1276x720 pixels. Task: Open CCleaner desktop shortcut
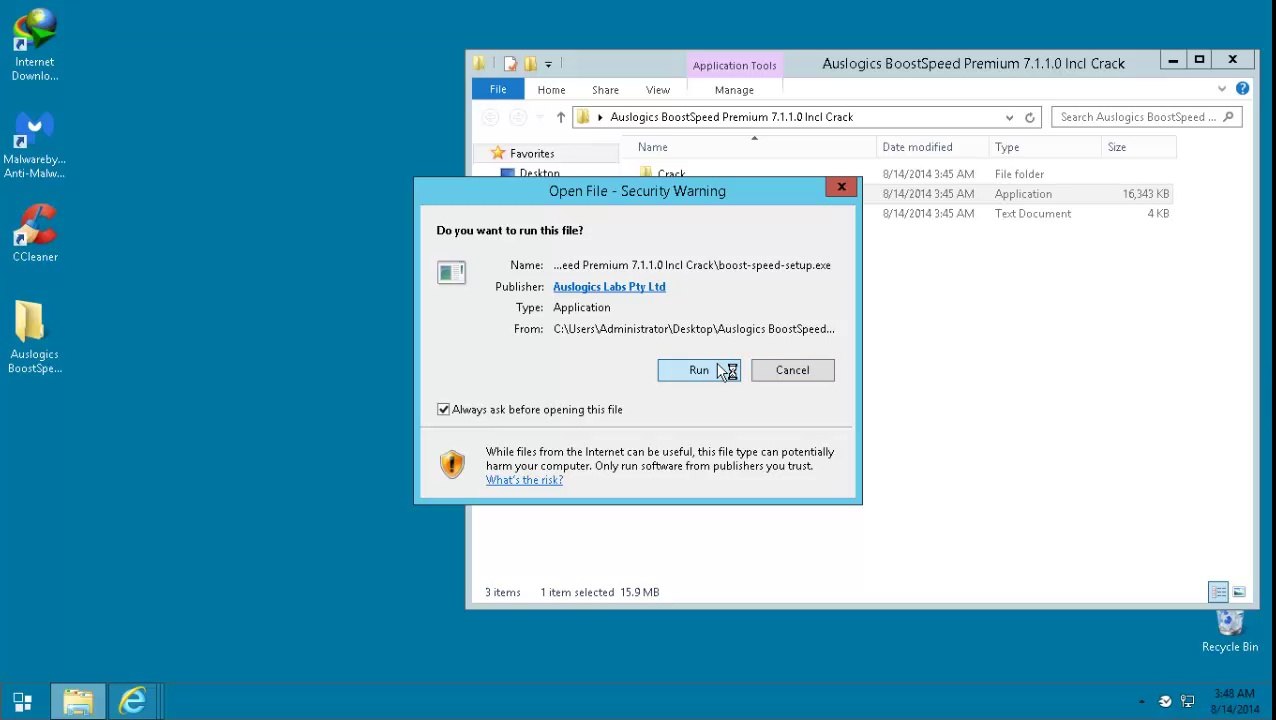point(35,233)
